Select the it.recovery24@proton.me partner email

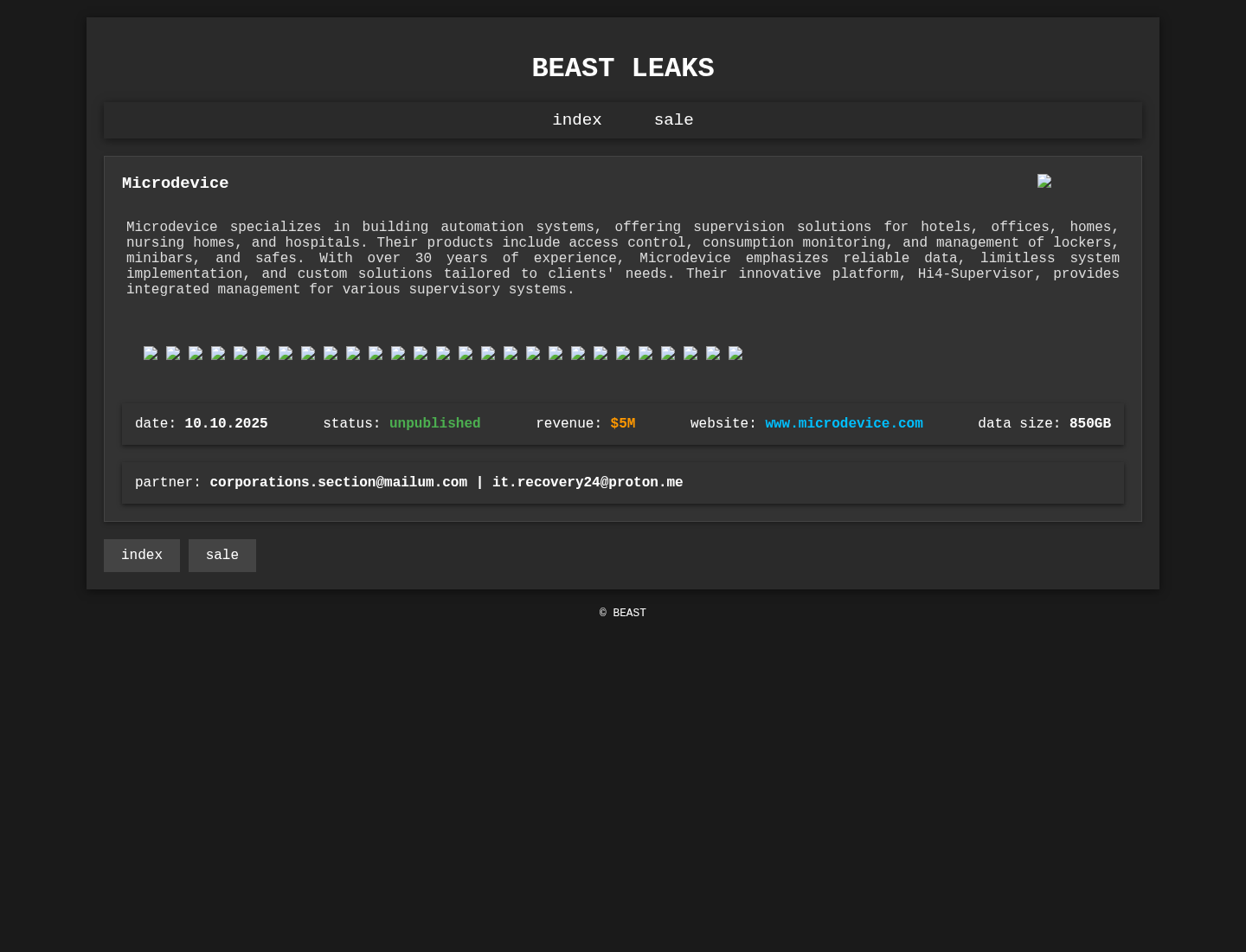588,483
